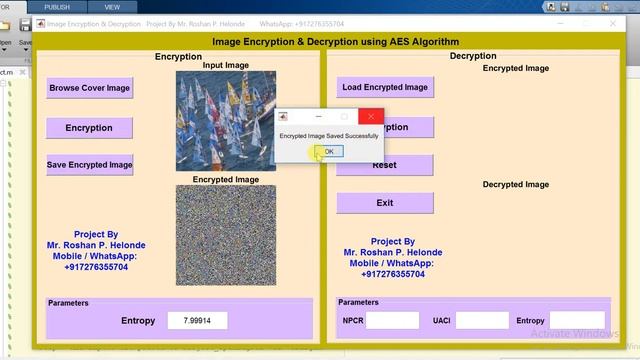Click the left-panel phone number +917276355704
Image resolution: width=640 pixels, height=360 pixels.
[x=96, y=267]
